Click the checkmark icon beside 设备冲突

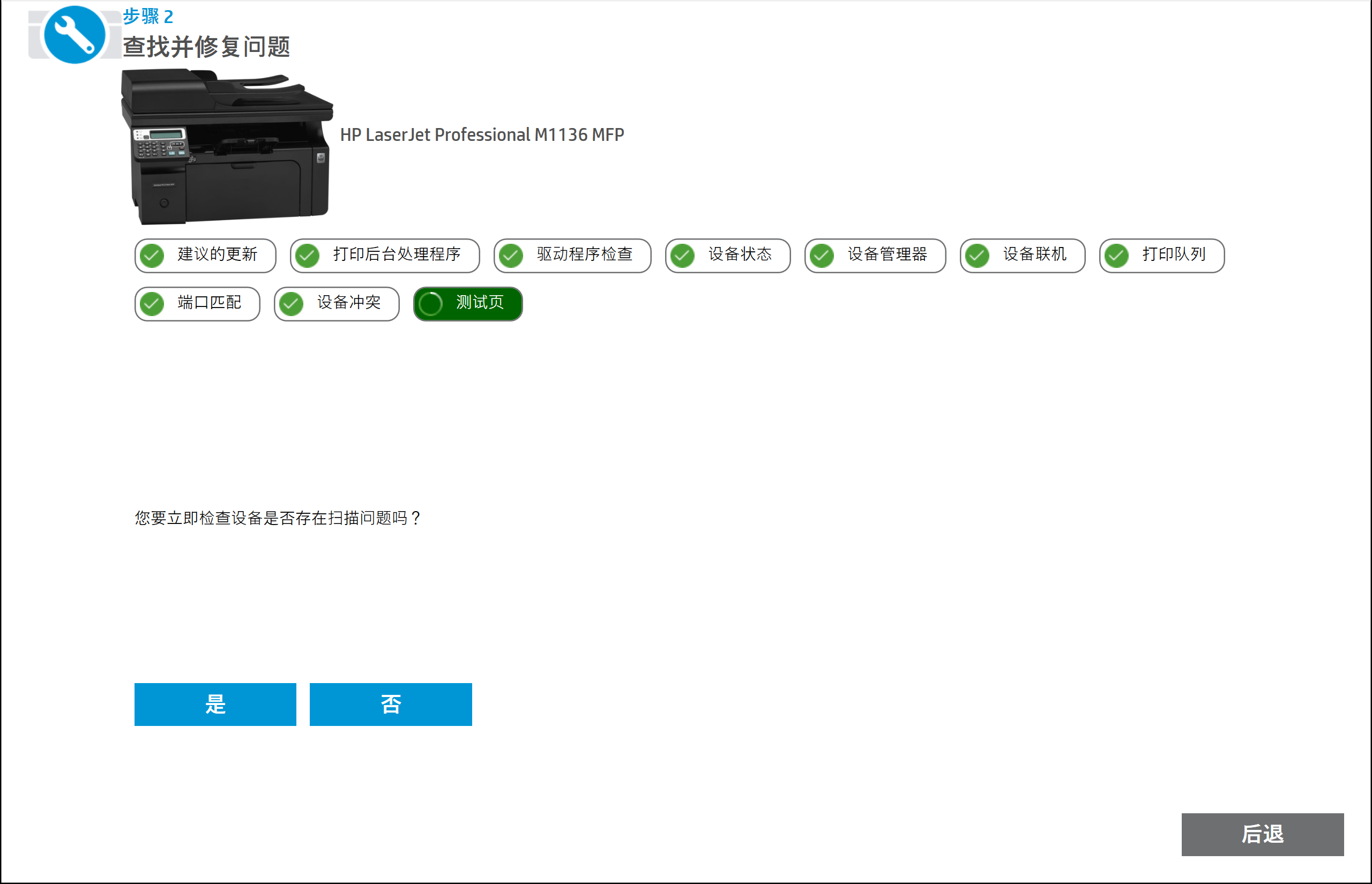click(x=292, y=304)
